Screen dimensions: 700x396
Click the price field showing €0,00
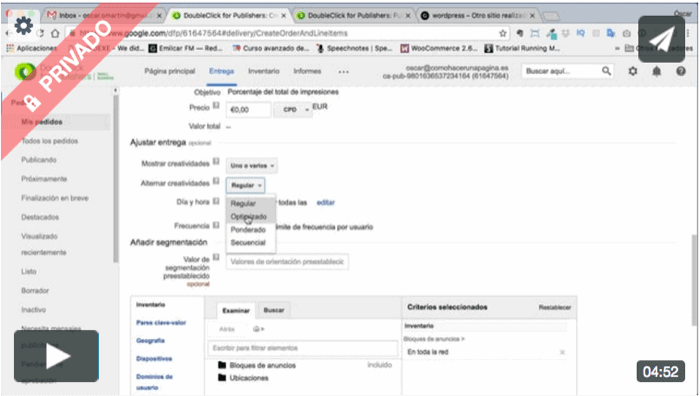(249, 109)
